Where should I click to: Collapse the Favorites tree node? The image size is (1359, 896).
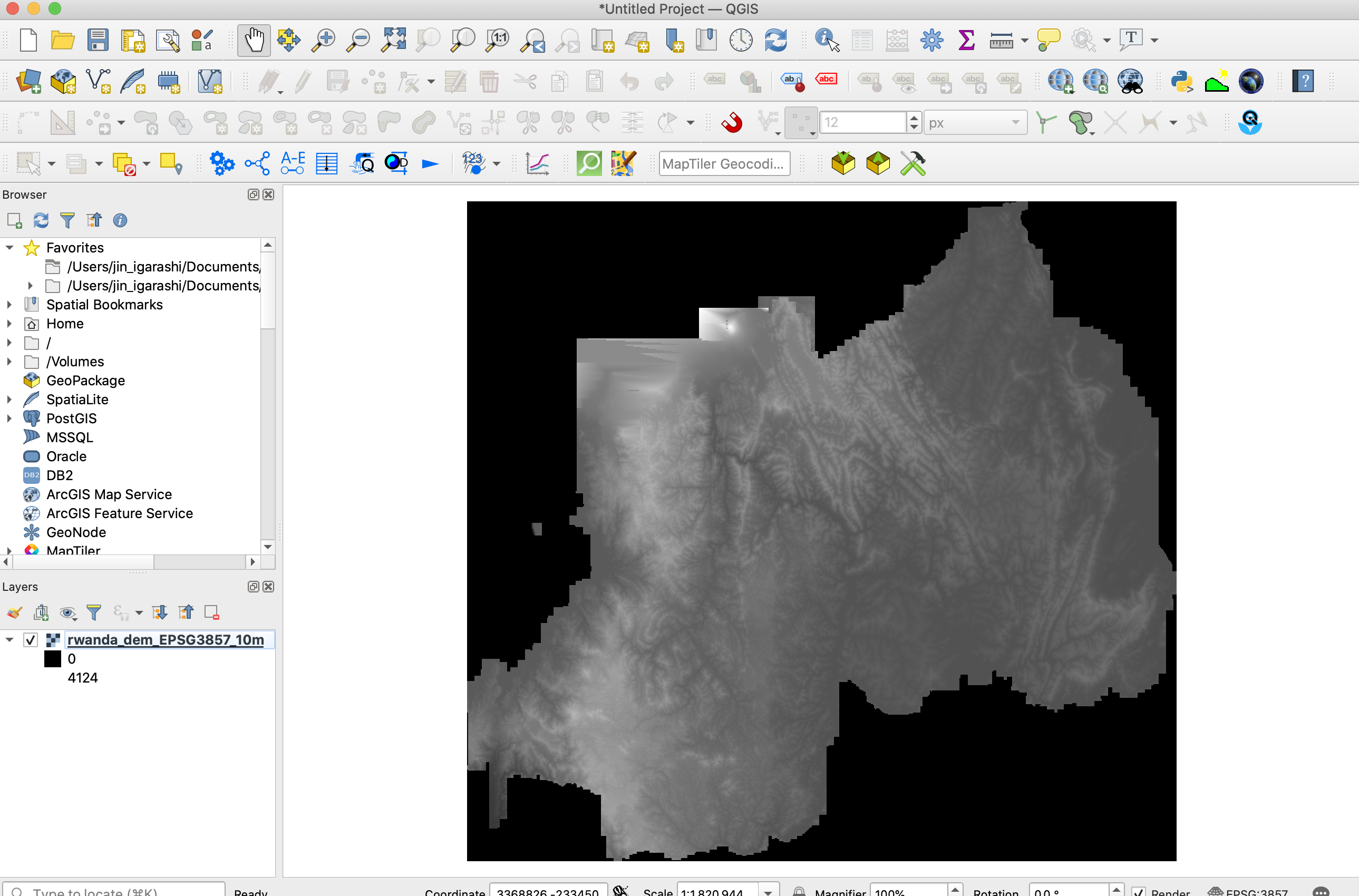pos(9,247)
